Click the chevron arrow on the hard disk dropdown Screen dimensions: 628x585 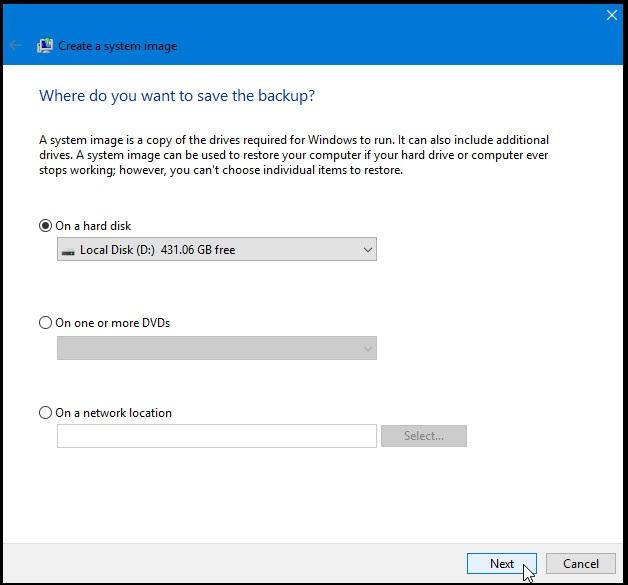367,250
